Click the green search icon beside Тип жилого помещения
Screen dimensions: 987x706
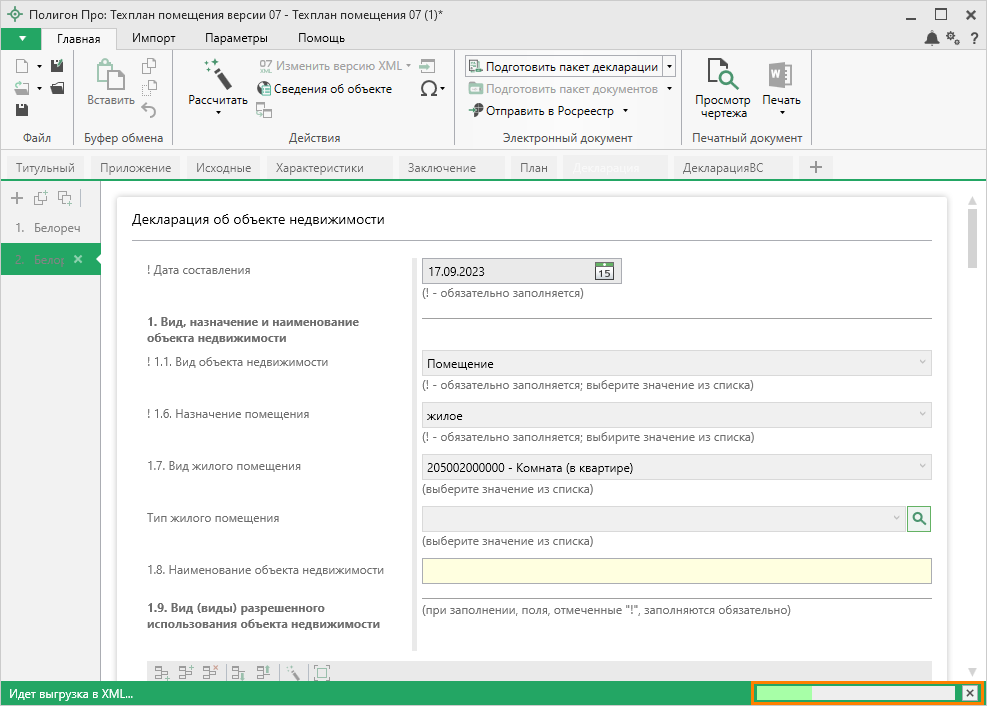point(919,518)
